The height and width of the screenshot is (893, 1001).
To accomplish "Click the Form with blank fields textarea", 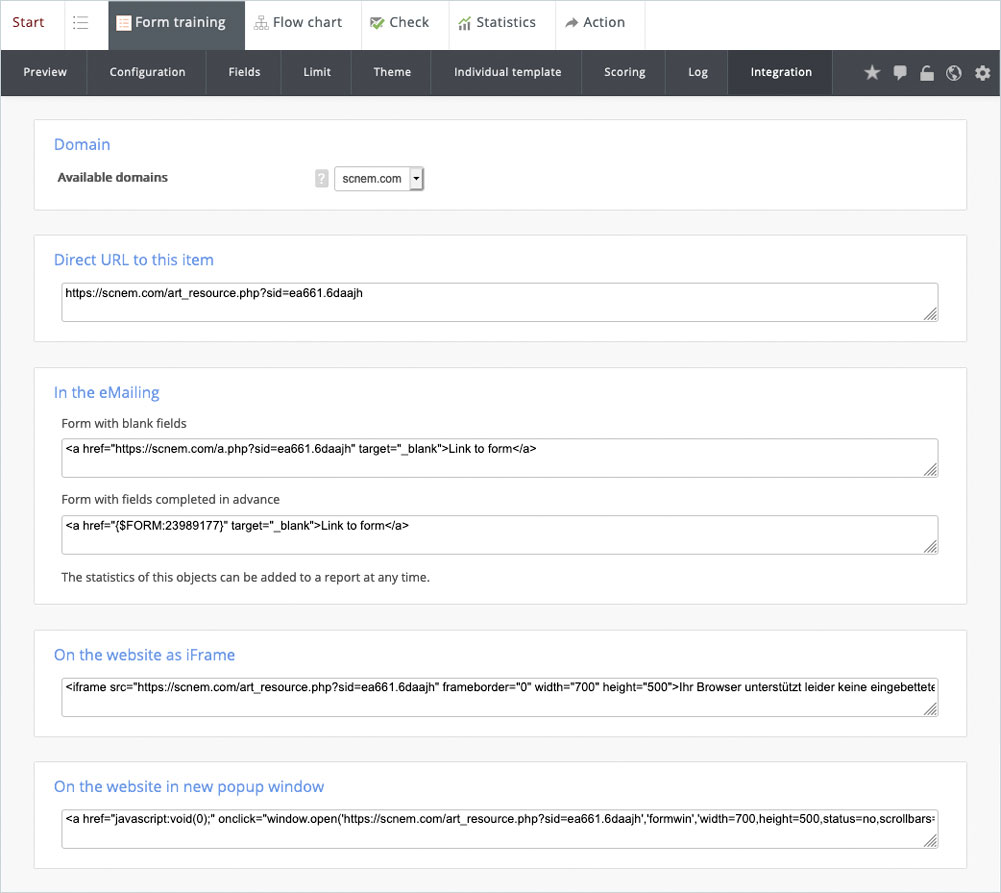I will [499, 457].
